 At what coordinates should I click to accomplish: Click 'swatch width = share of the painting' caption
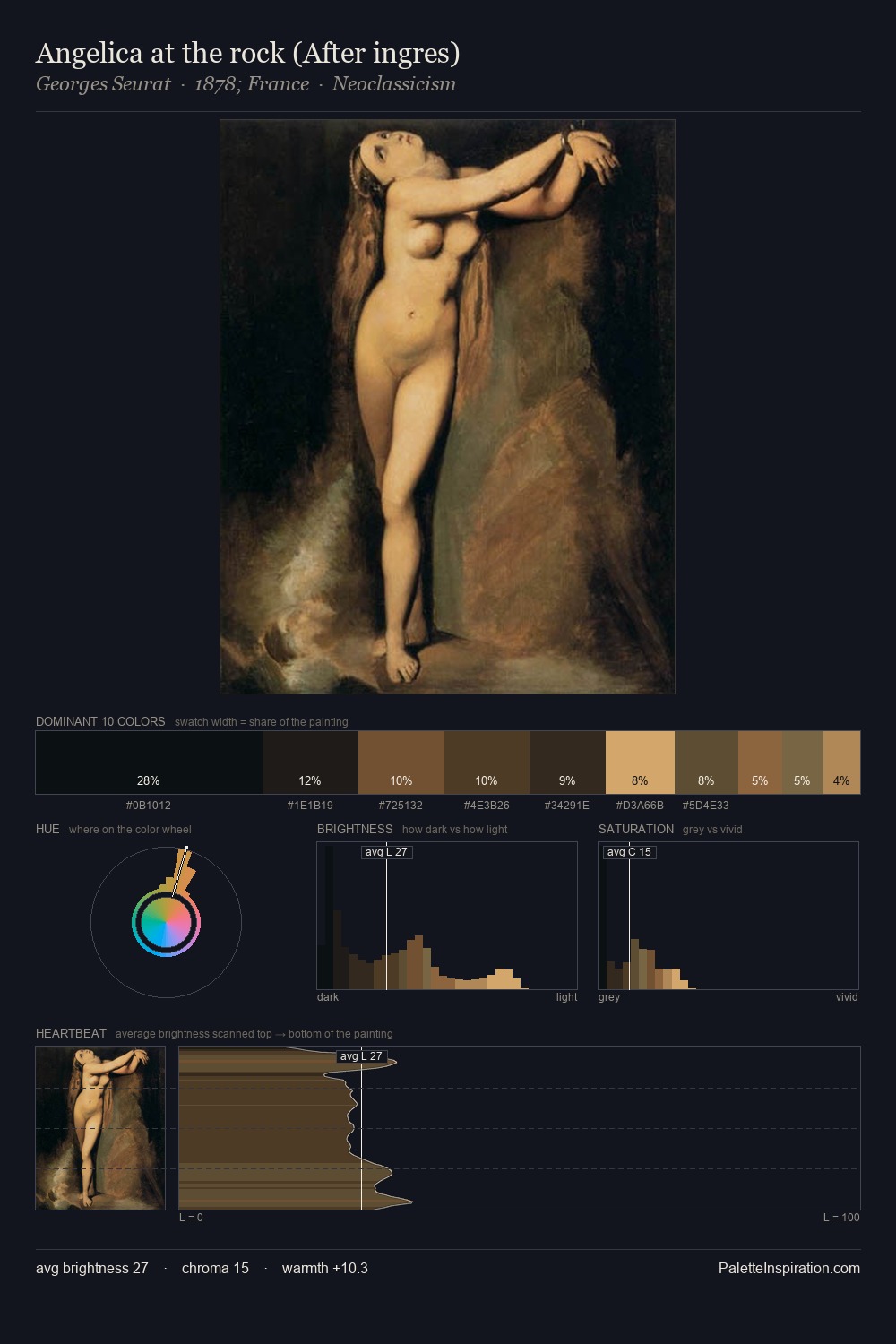coord(262,722)
